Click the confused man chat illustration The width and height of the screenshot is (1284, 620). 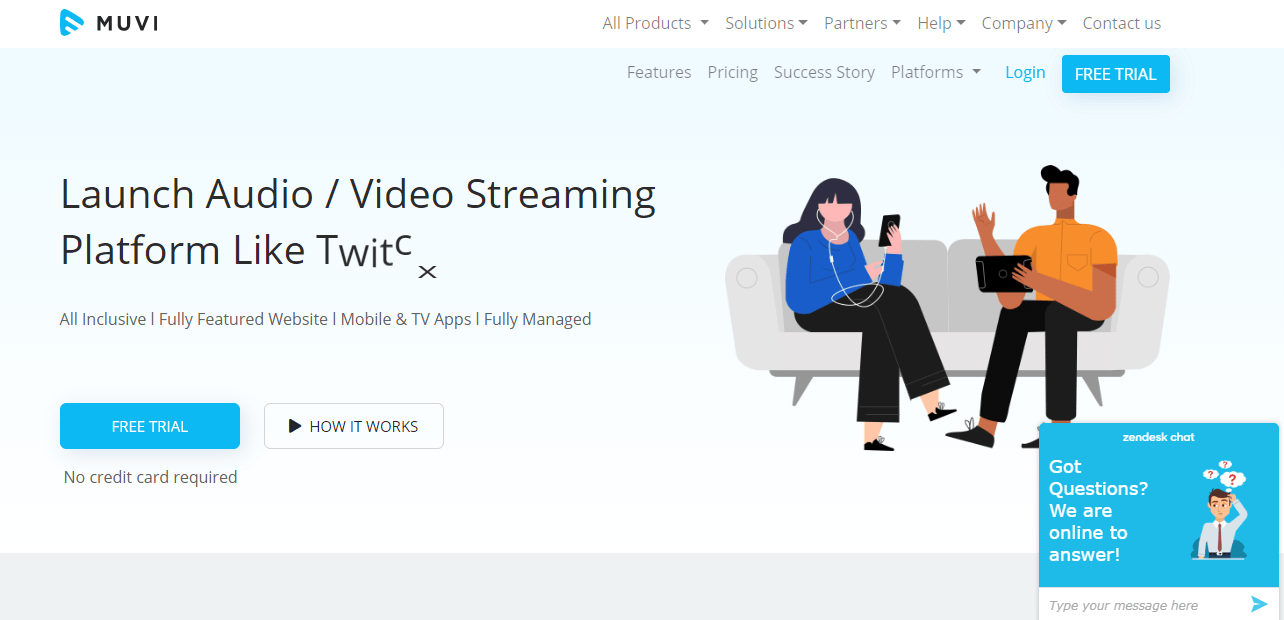[x=1220, y=508]
